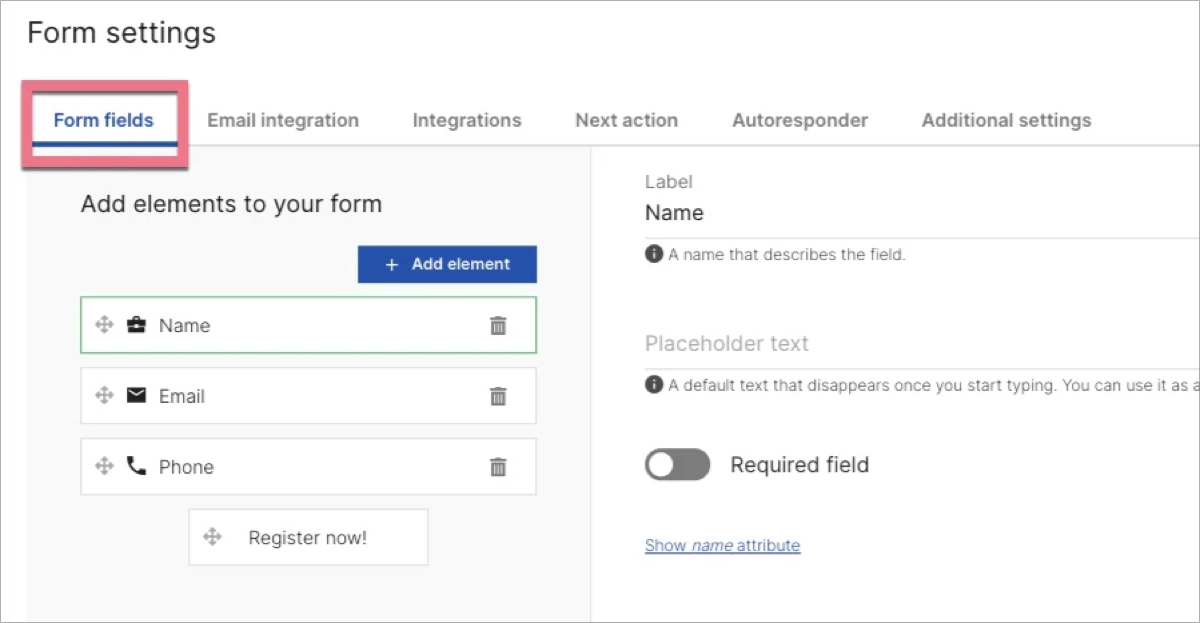The image size is (1200, 623).
Task: Click the Add element button
Action: [447, 264]
